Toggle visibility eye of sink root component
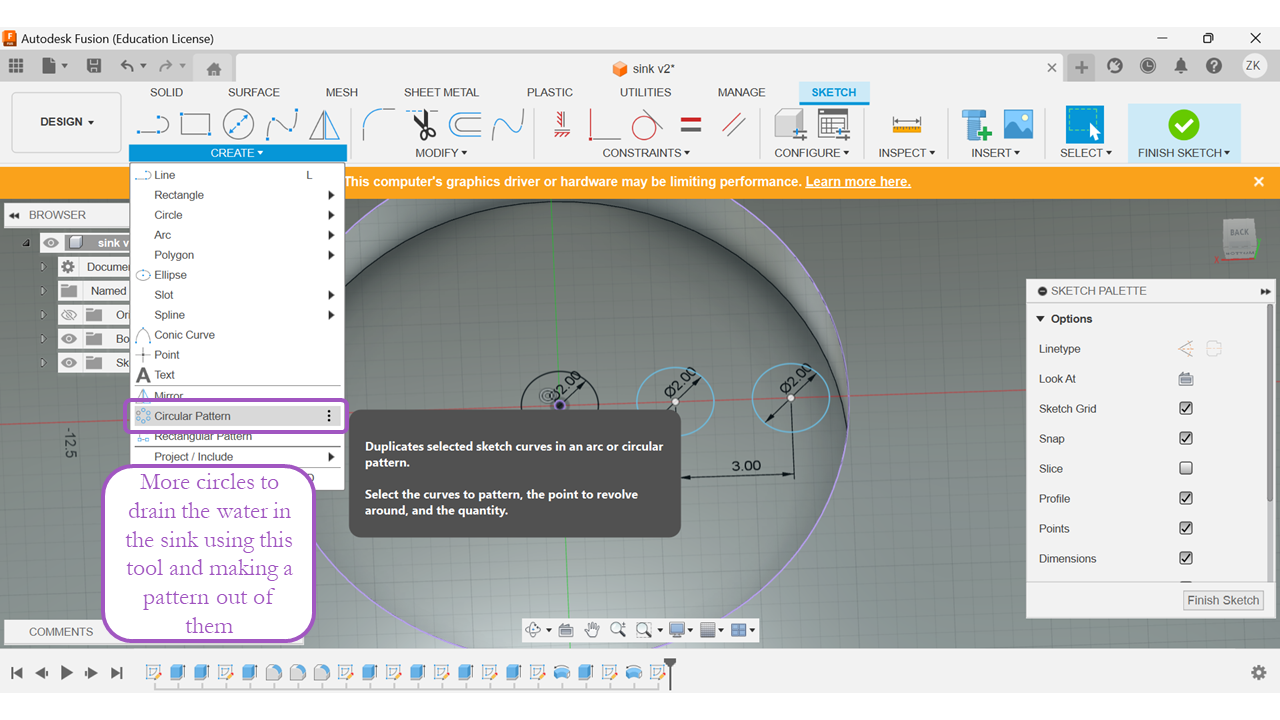 (x=51, y=243)
